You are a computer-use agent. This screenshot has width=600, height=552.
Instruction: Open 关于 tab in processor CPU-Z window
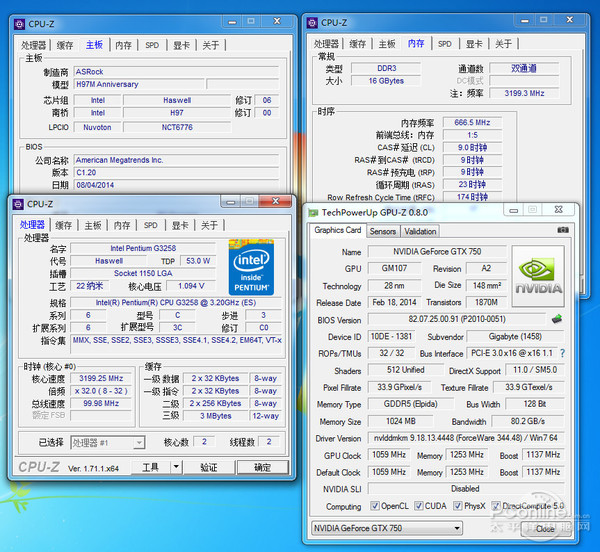pos(209,225)
